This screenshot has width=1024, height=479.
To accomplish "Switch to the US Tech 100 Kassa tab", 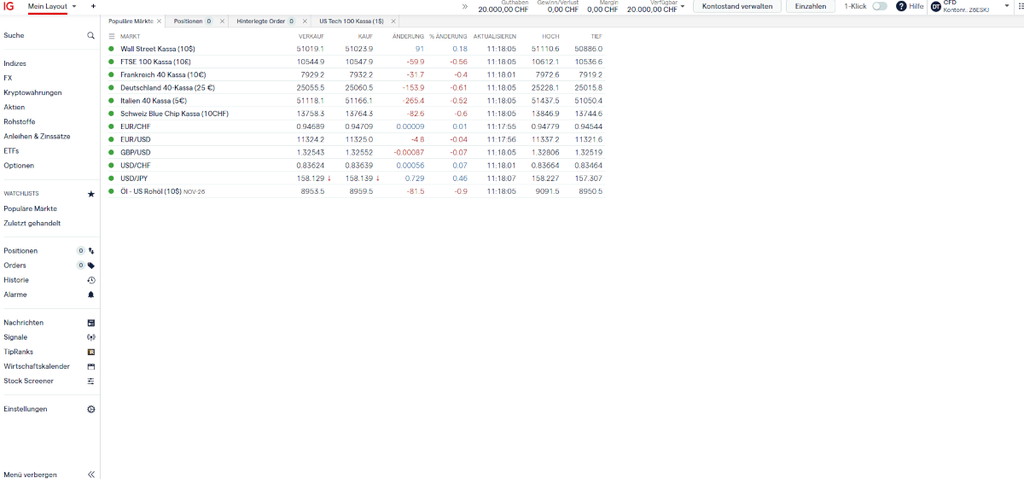I will click(351, 22).
